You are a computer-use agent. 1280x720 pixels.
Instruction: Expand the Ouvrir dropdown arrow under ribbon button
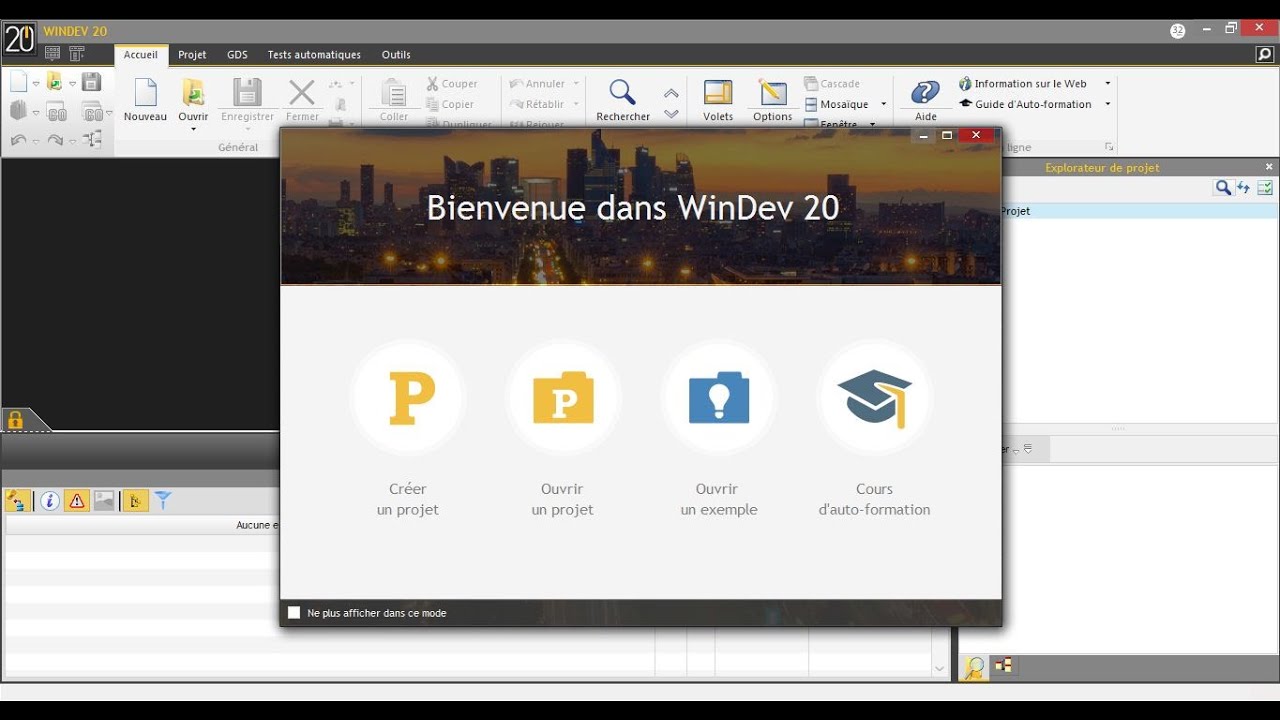click(193, 129)
